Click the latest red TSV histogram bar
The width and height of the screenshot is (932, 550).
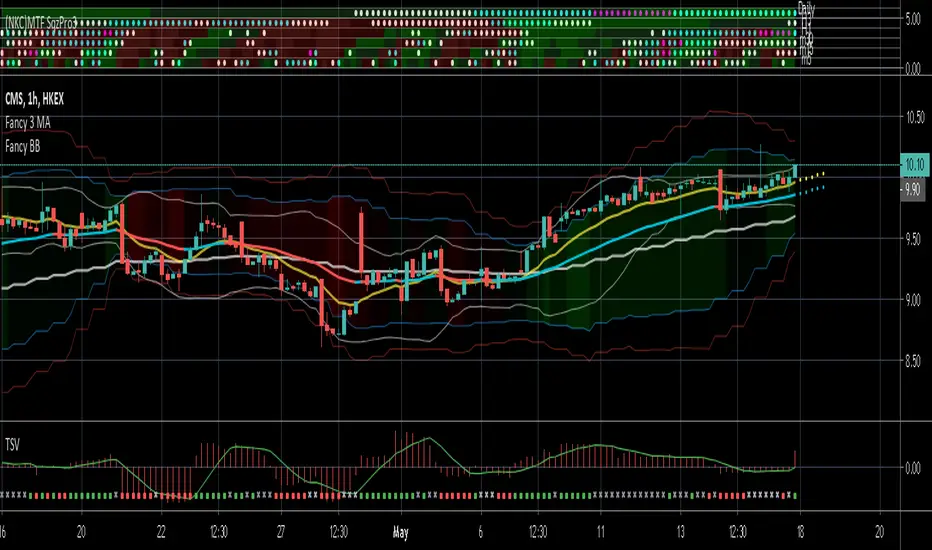796,457
